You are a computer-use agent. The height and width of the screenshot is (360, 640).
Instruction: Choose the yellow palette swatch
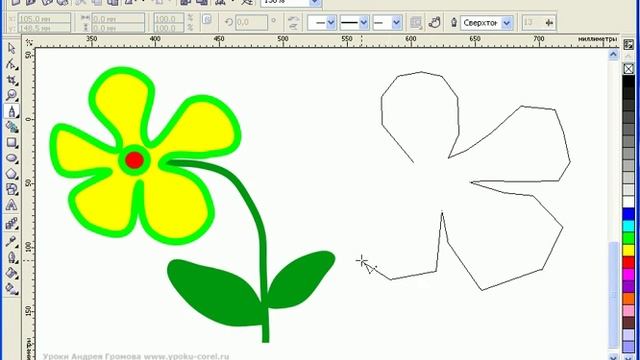(629, 250)
